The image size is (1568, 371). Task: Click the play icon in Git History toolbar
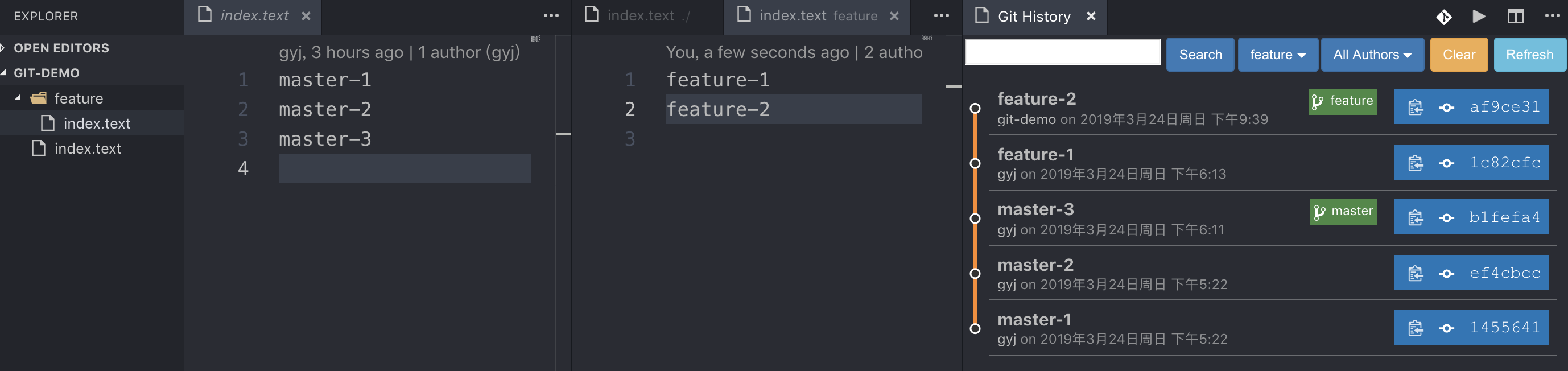point(1479,17)
